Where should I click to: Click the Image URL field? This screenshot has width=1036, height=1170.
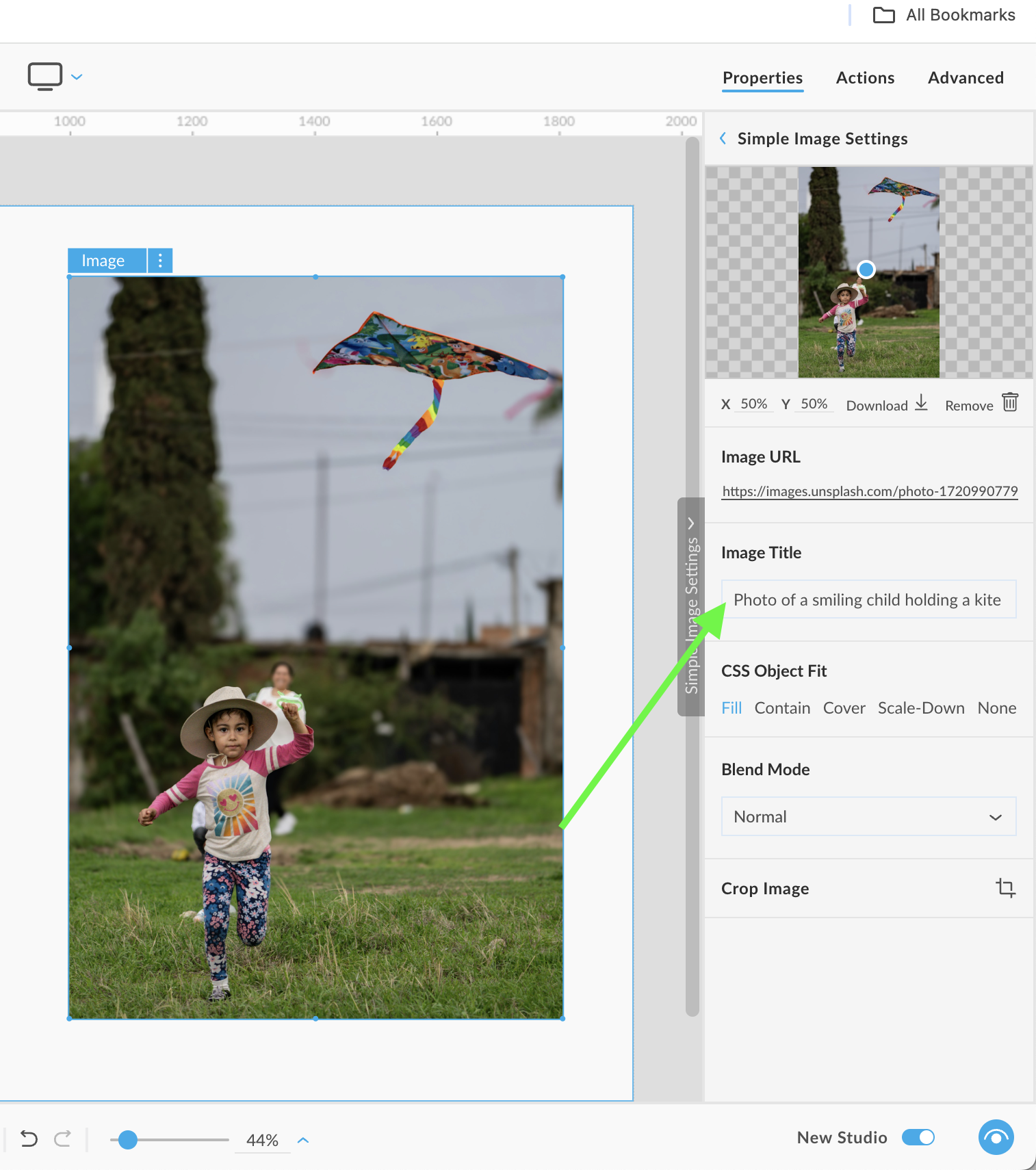[870, 491]
